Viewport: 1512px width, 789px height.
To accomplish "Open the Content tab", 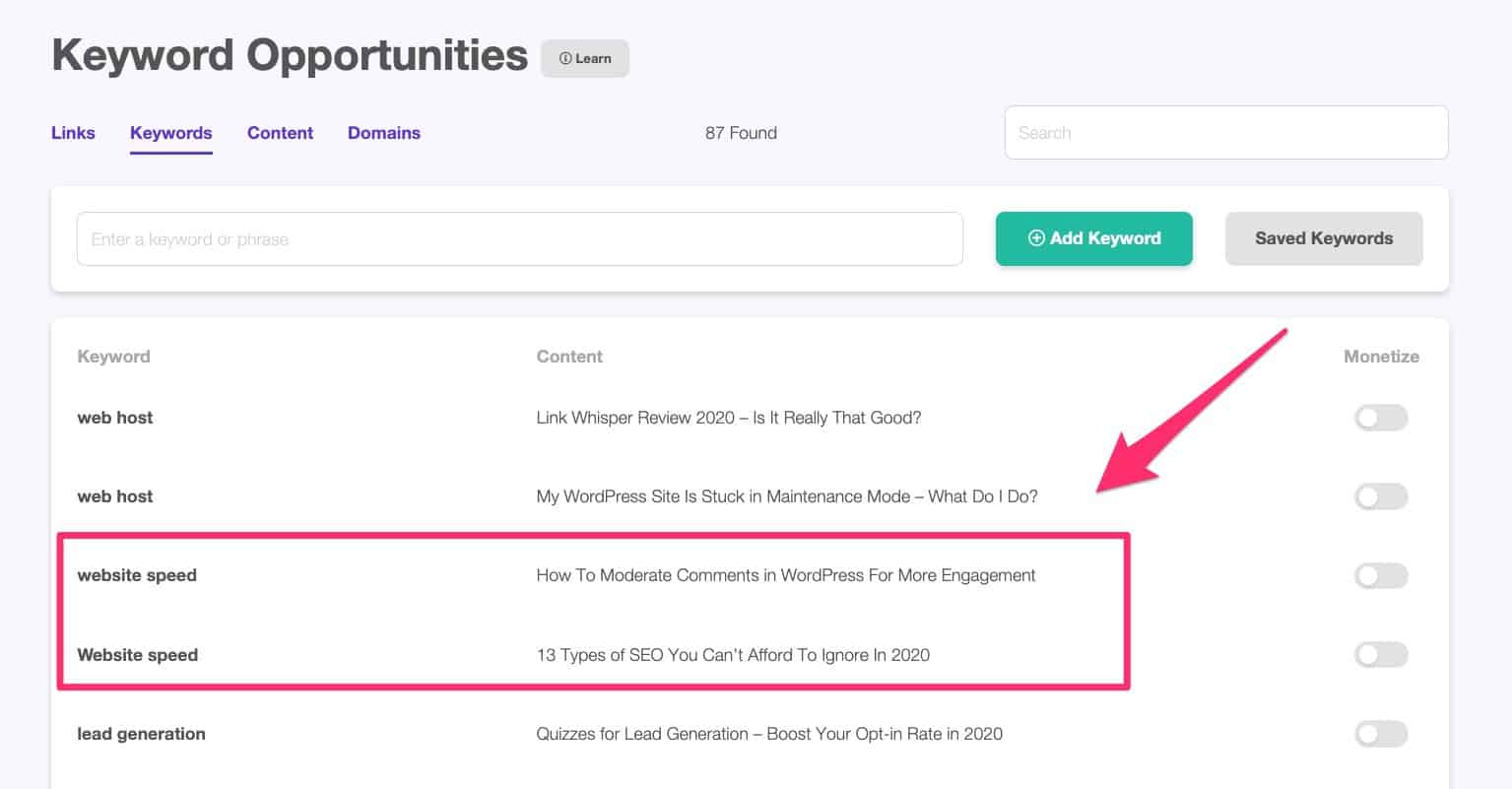I will click(x=280, y=133).
